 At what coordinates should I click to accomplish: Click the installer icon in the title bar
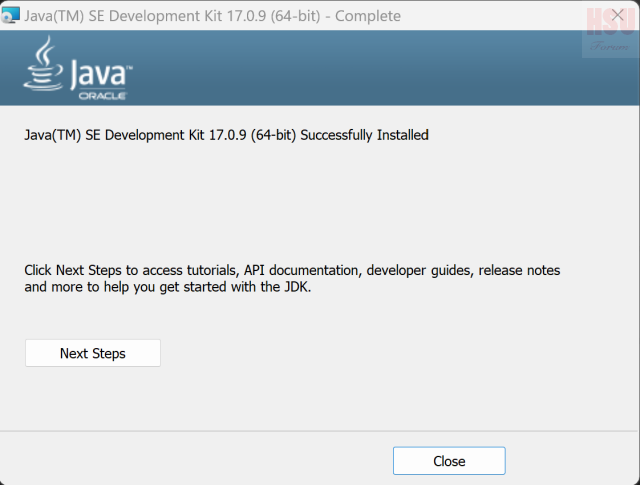coord(11,16)
